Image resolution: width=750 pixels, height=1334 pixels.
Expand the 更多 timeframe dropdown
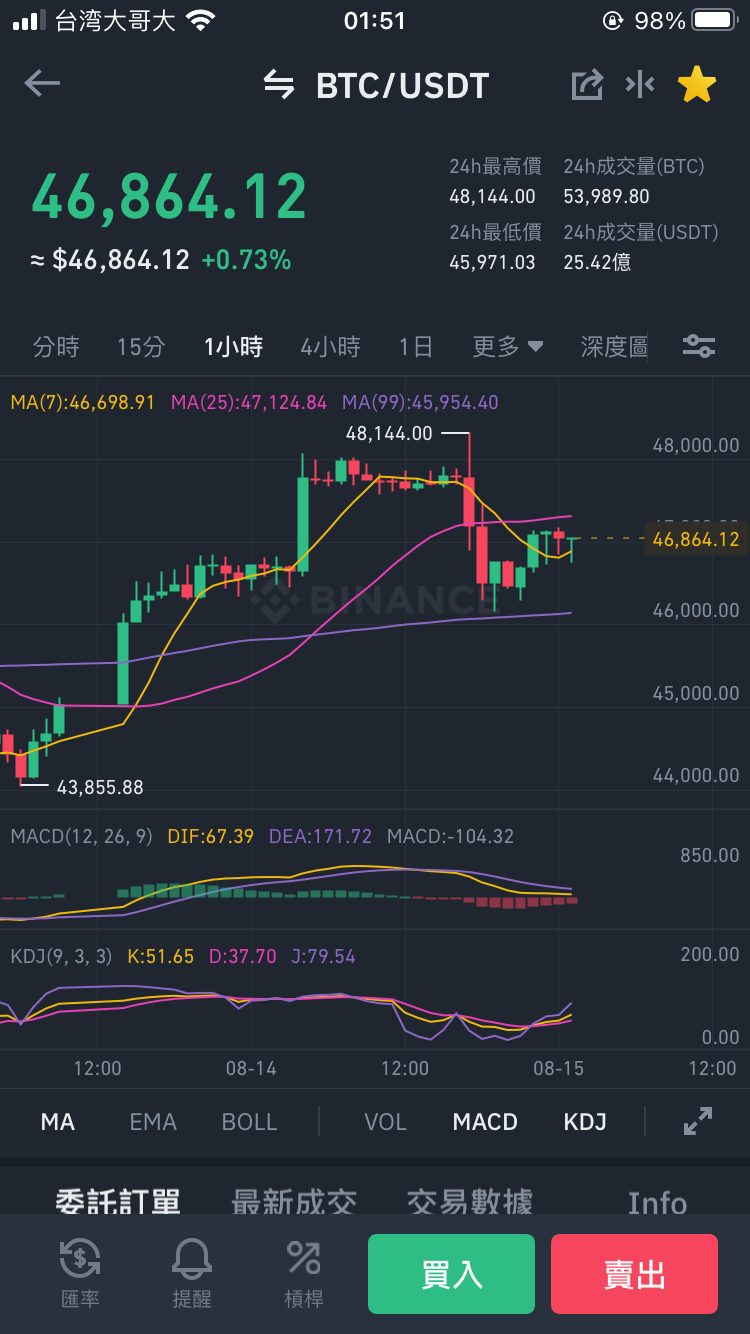click(508, 347)
